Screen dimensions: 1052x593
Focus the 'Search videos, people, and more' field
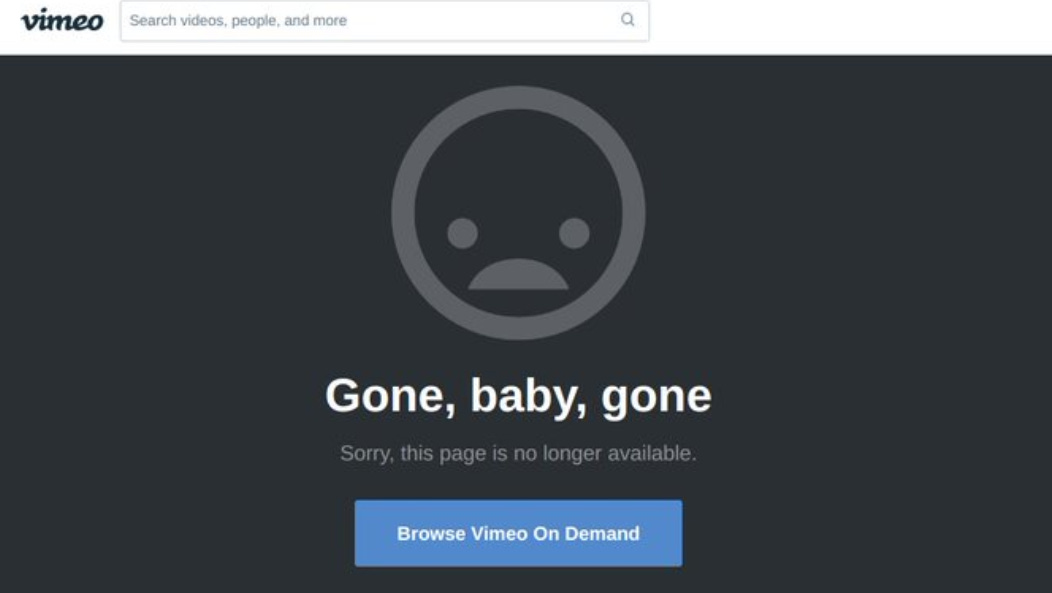[x=384, y=21]
